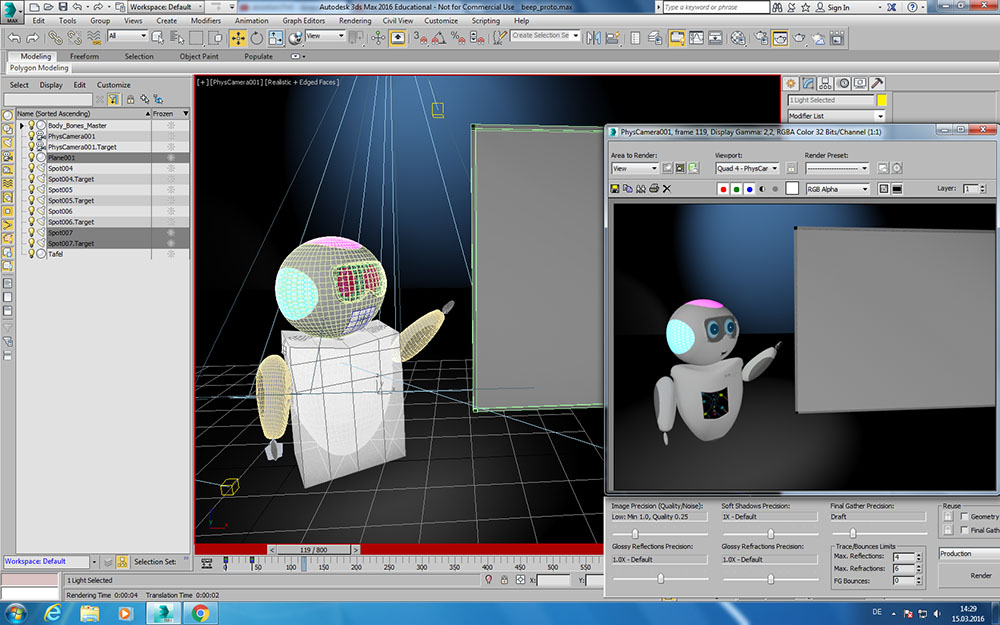Expand the Modifier List dropdown

[x=836, y=116]
